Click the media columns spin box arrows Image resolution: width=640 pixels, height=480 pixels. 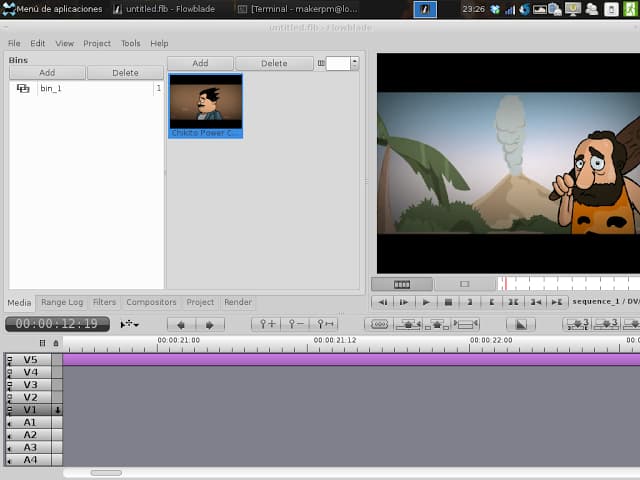pyautogui.click(x=355, y=63)
